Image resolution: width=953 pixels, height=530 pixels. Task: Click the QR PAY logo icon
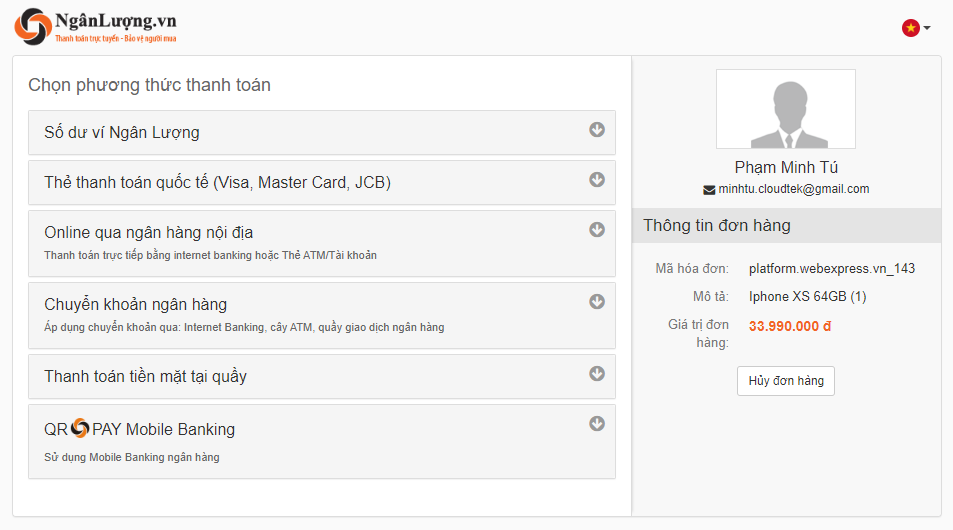click(80, 428)
